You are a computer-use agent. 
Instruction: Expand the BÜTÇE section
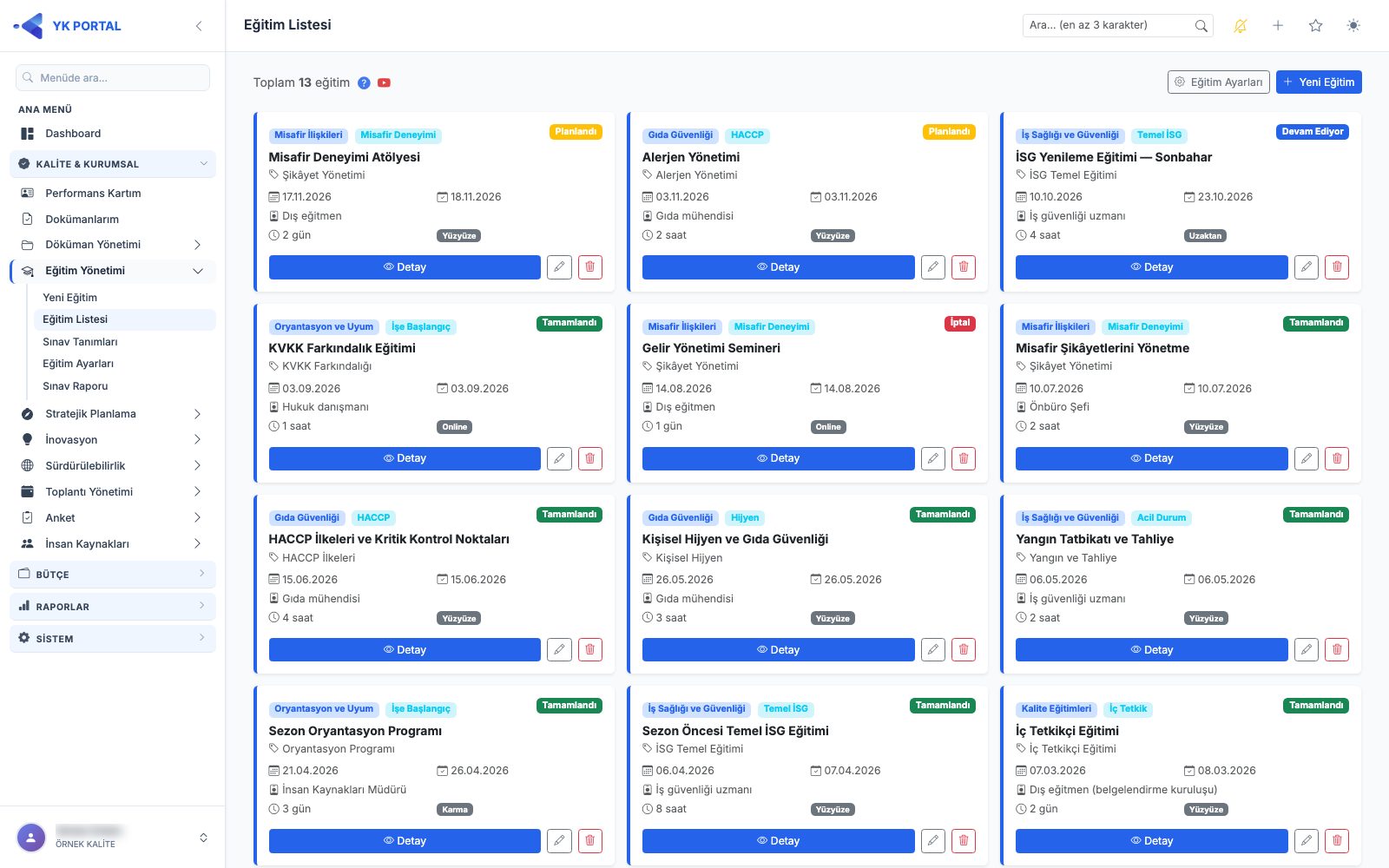tap(113, 574)
